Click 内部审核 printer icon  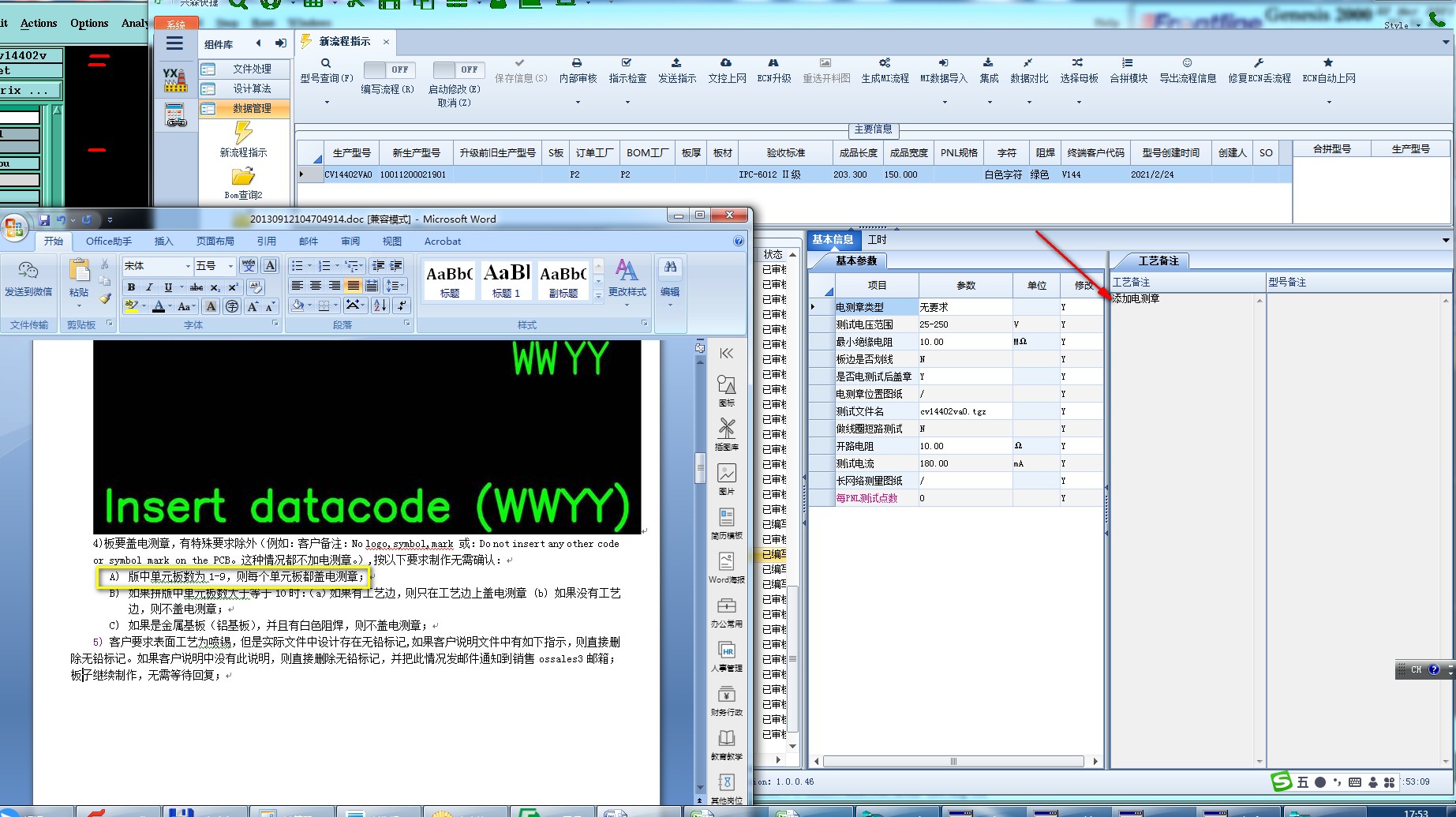577,63
